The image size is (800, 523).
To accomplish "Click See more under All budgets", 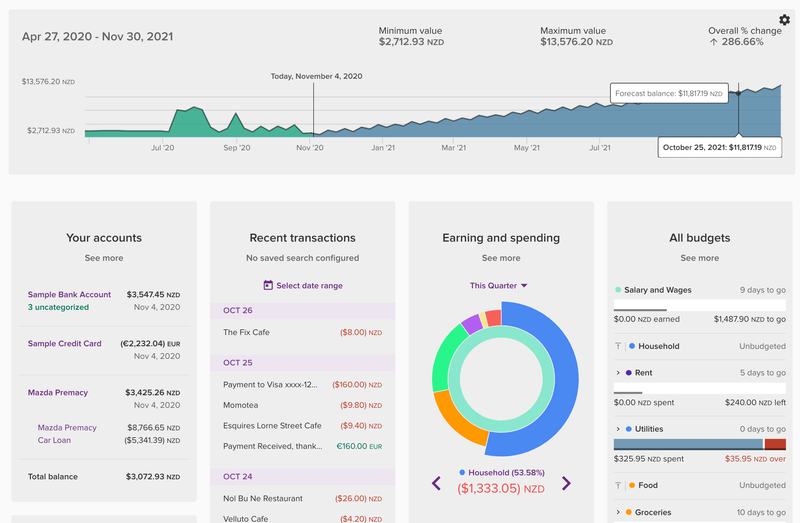I will 699,258.
